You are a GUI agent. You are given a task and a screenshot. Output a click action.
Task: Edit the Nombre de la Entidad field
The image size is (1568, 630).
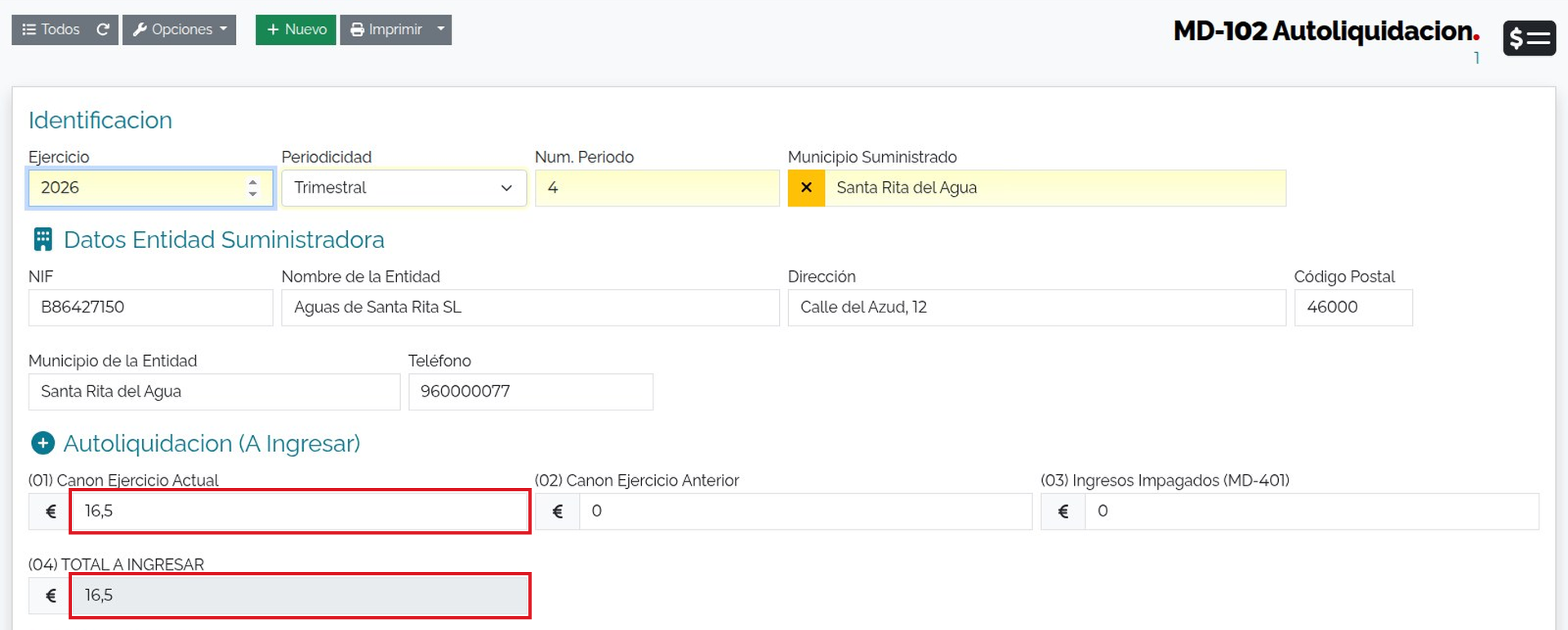click(x=531, y=308)
